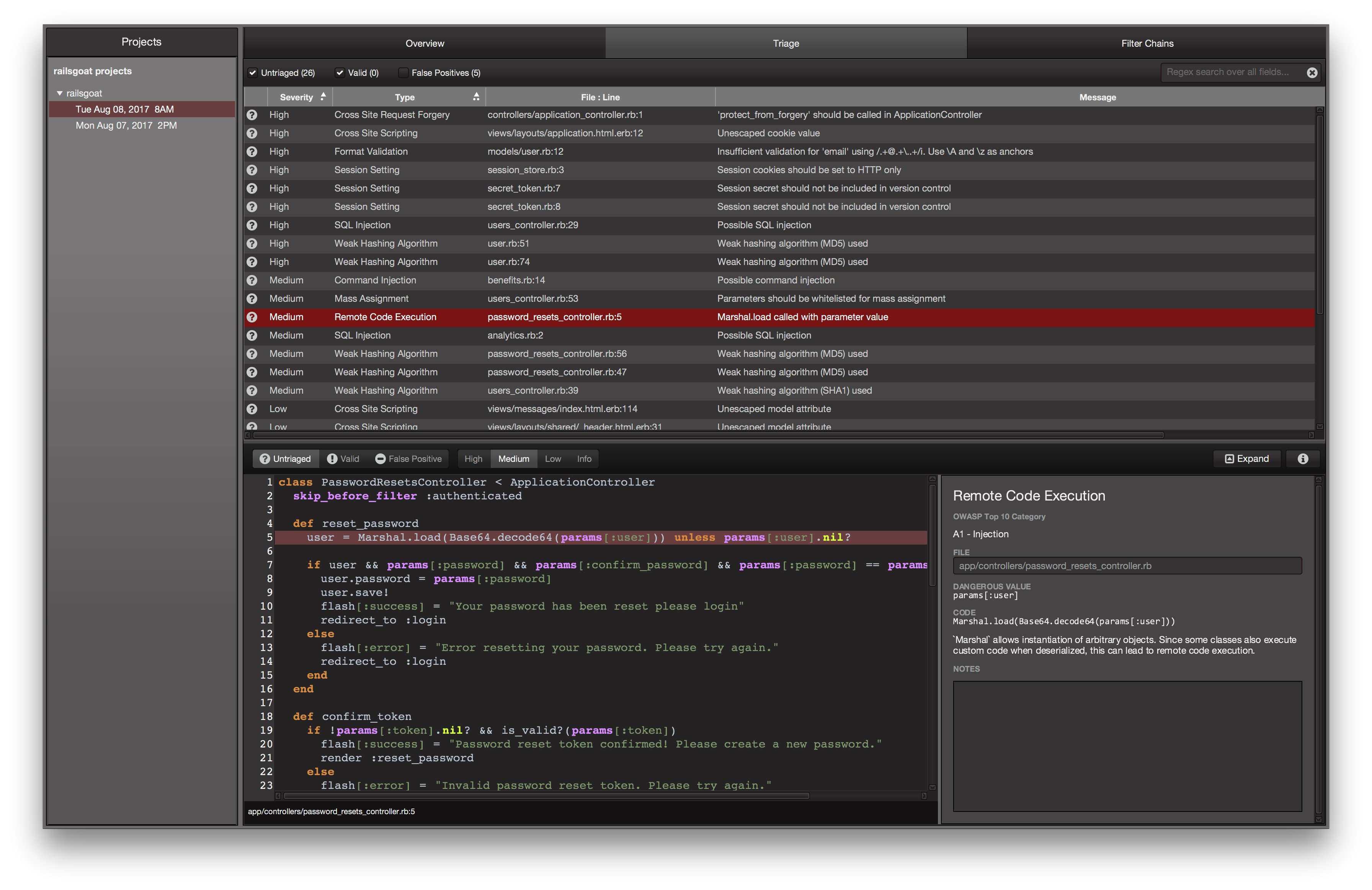This screenshot has width=1372, height=890.
Task: Click status icon of secret_token.rb:8 row
Action: pos(252,206)
